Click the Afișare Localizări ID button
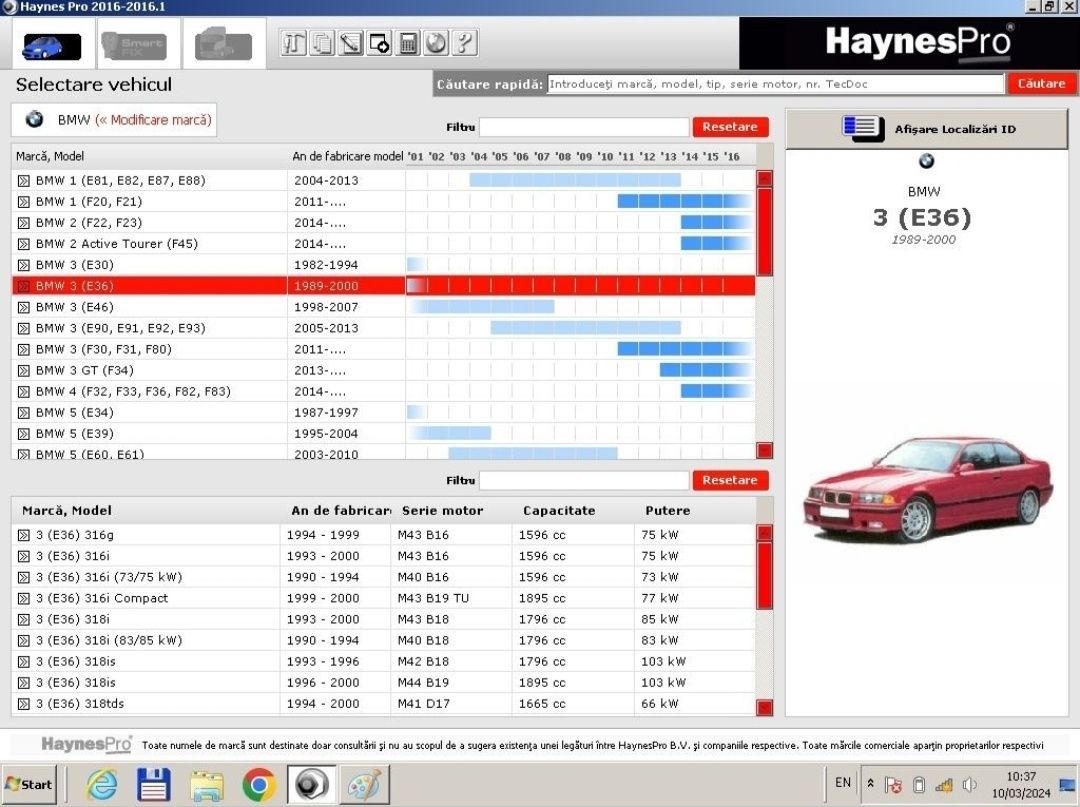1080x807 pixels. point(927,129)
